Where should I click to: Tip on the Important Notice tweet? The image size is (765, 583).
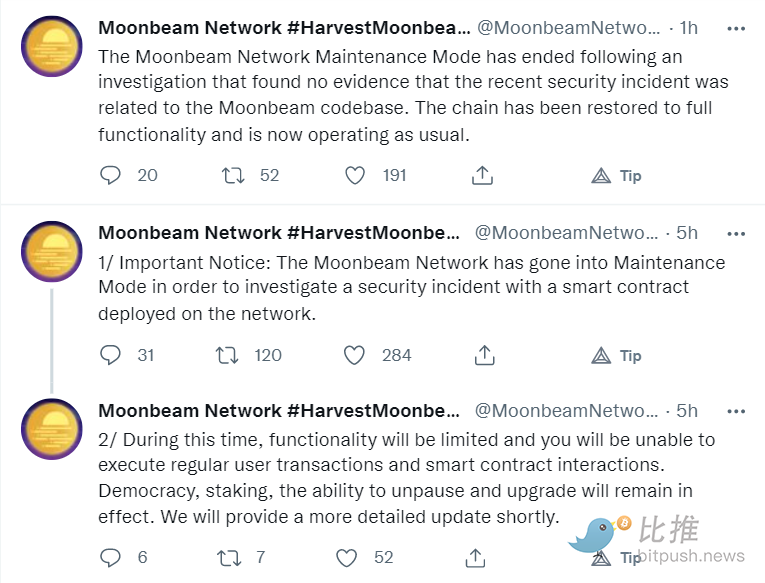point(616,356)
